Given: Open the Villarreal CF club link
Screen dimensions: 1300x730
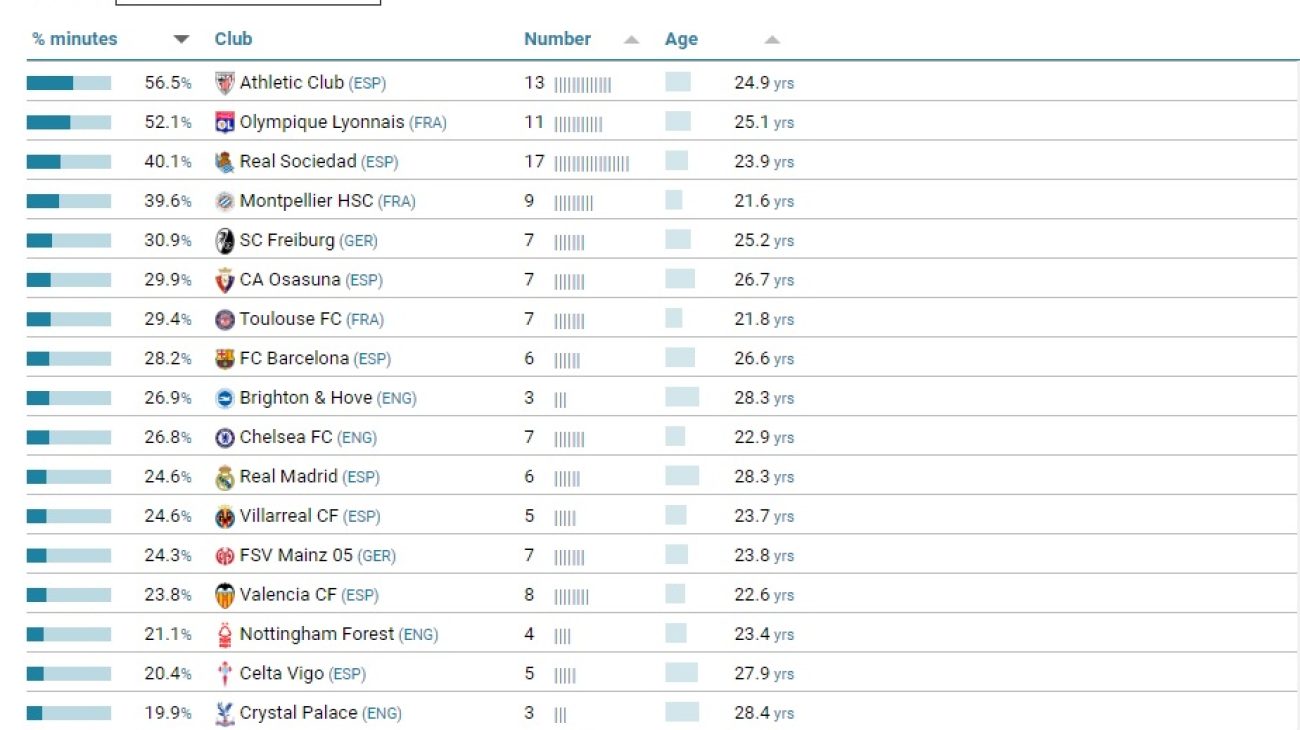Looking at the screenshot, I should click(289, 516).
